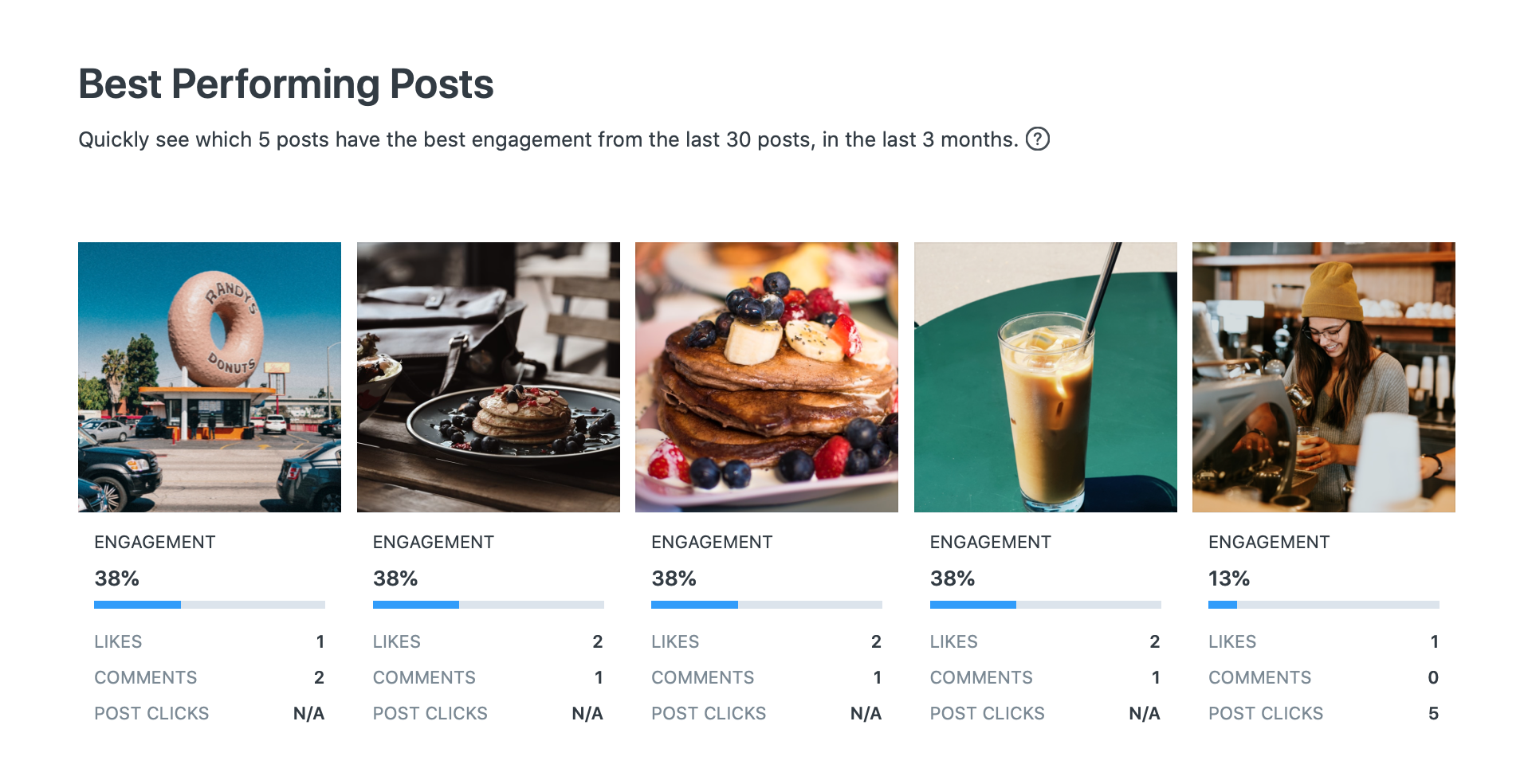Select the 13% engagement value
Screen dimensions: 1524x784
click(1228, 578)
